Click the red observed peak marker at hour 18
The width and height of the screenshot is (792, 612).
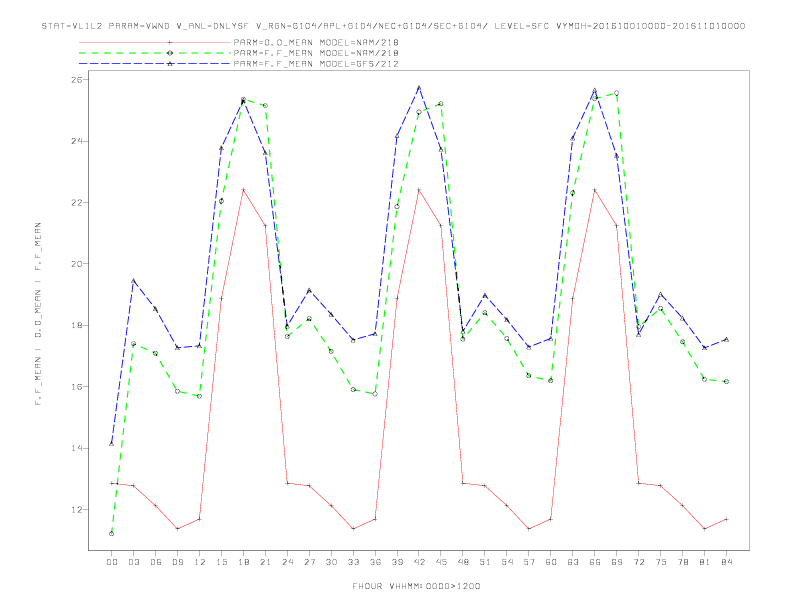point(243,190)
